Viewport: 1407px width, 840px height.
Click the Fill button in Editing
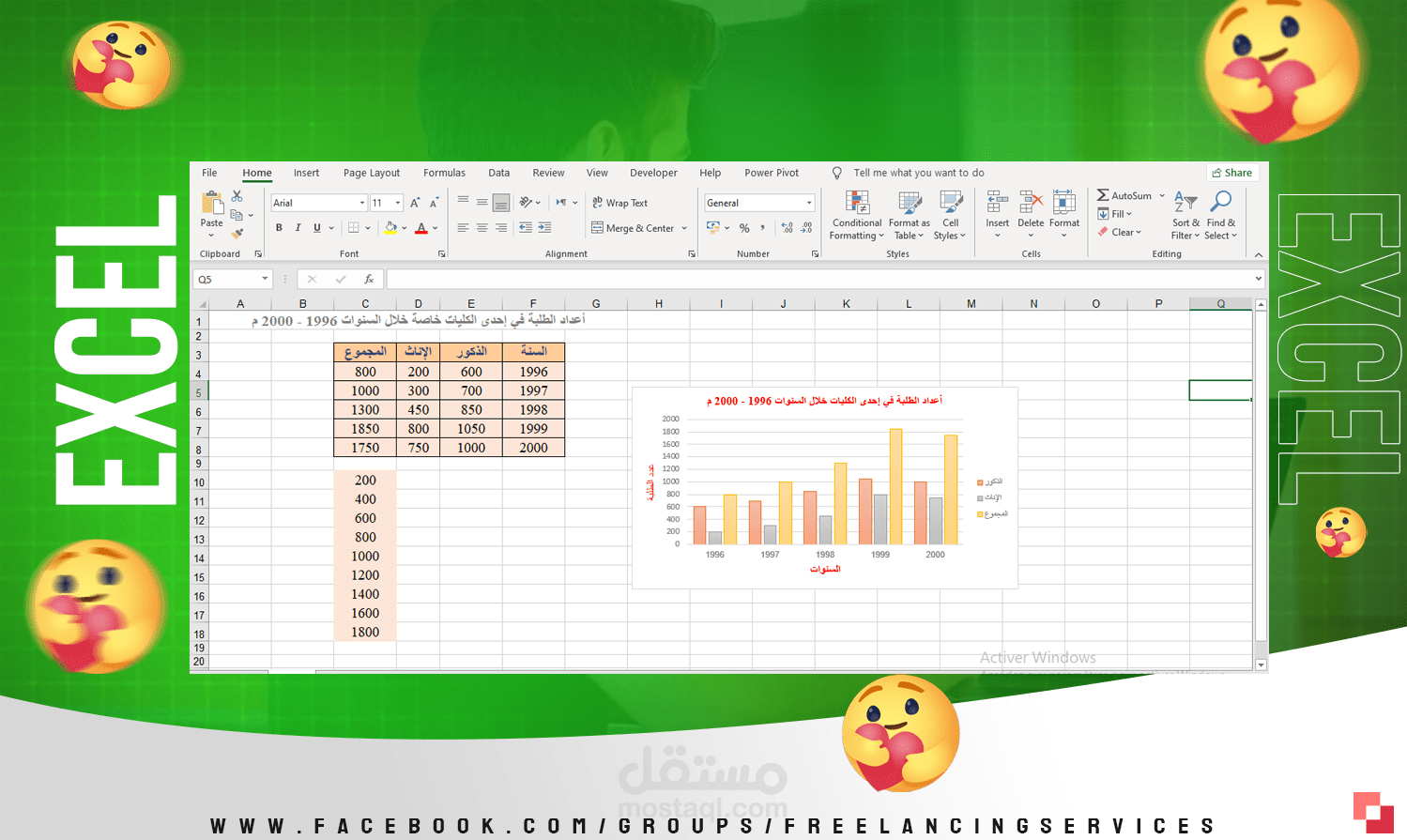click(x=1115, y=214)
